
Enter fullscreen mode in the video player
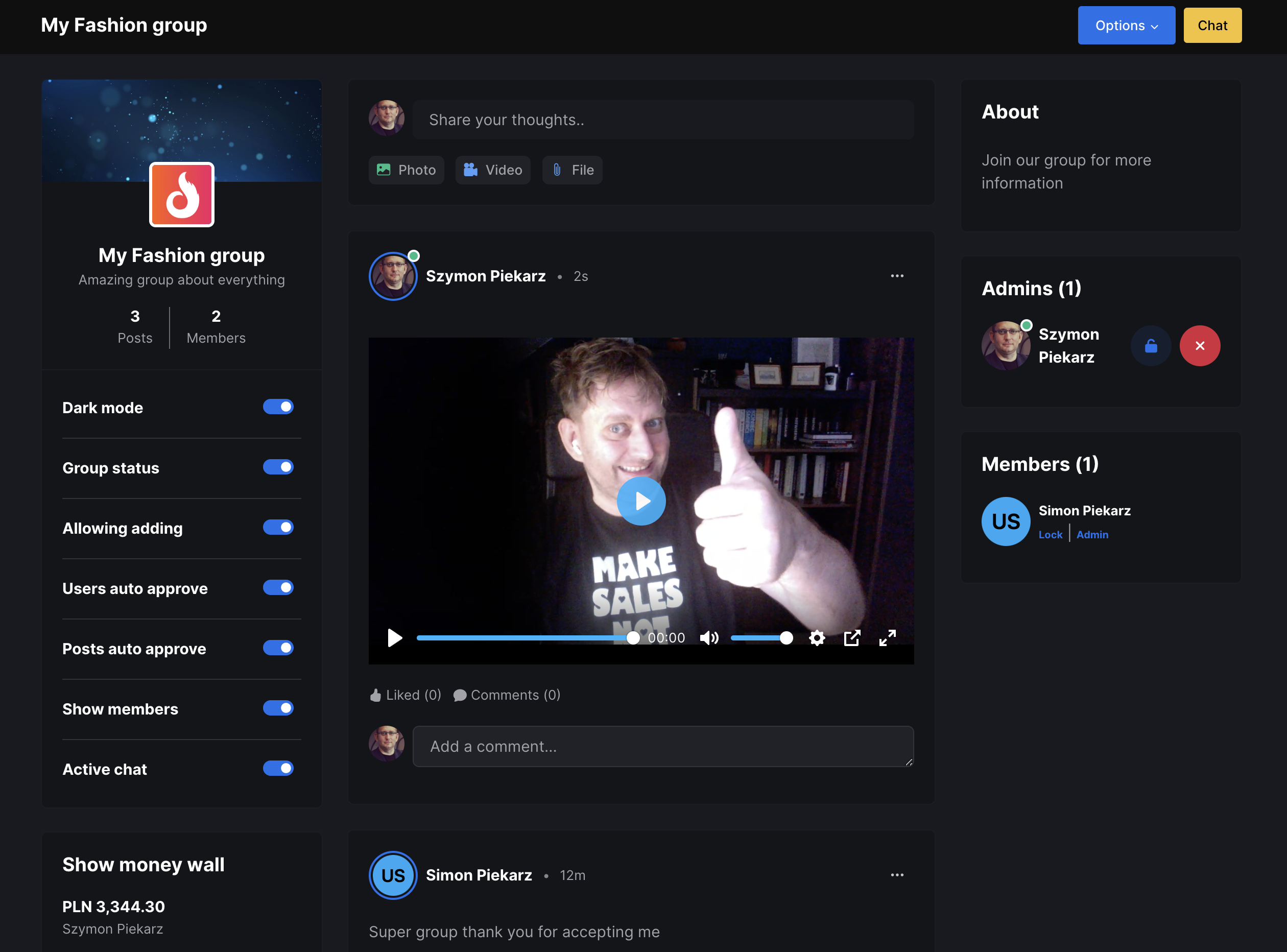(x=887, y=638)
